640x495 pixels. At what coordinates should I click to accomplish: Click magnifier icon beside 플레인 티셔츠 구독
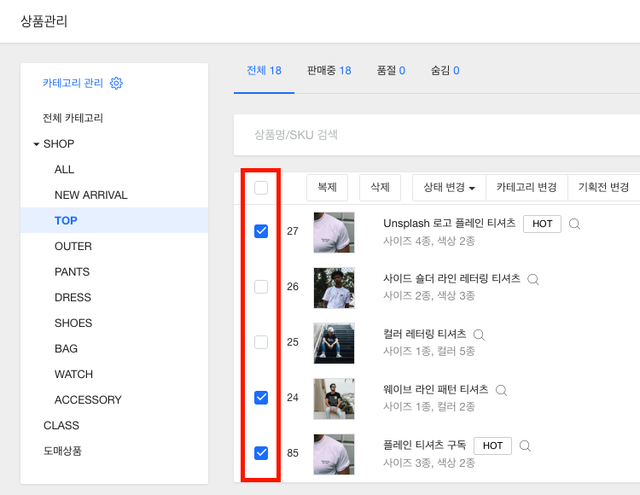tap(525, 446)
